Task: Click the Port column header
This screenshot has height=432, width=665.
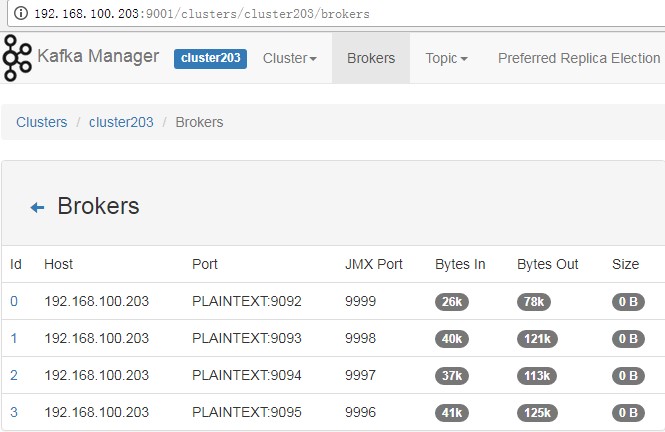Action: [x=205, y=264]
